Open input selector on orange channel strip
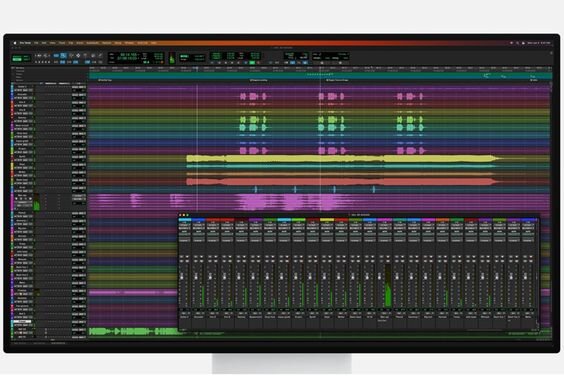This screenshot has width=564, height=376. point(442,225)
